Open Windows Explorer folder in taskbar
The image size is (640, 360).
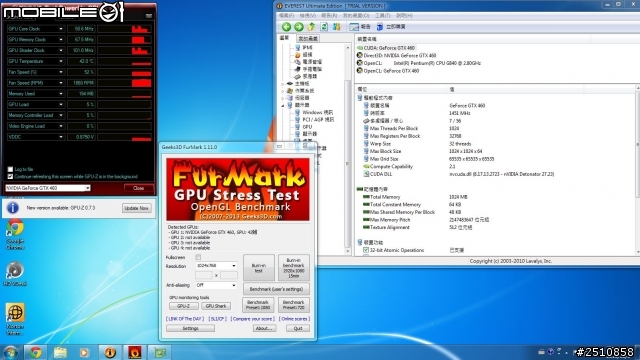click(60, 352)
